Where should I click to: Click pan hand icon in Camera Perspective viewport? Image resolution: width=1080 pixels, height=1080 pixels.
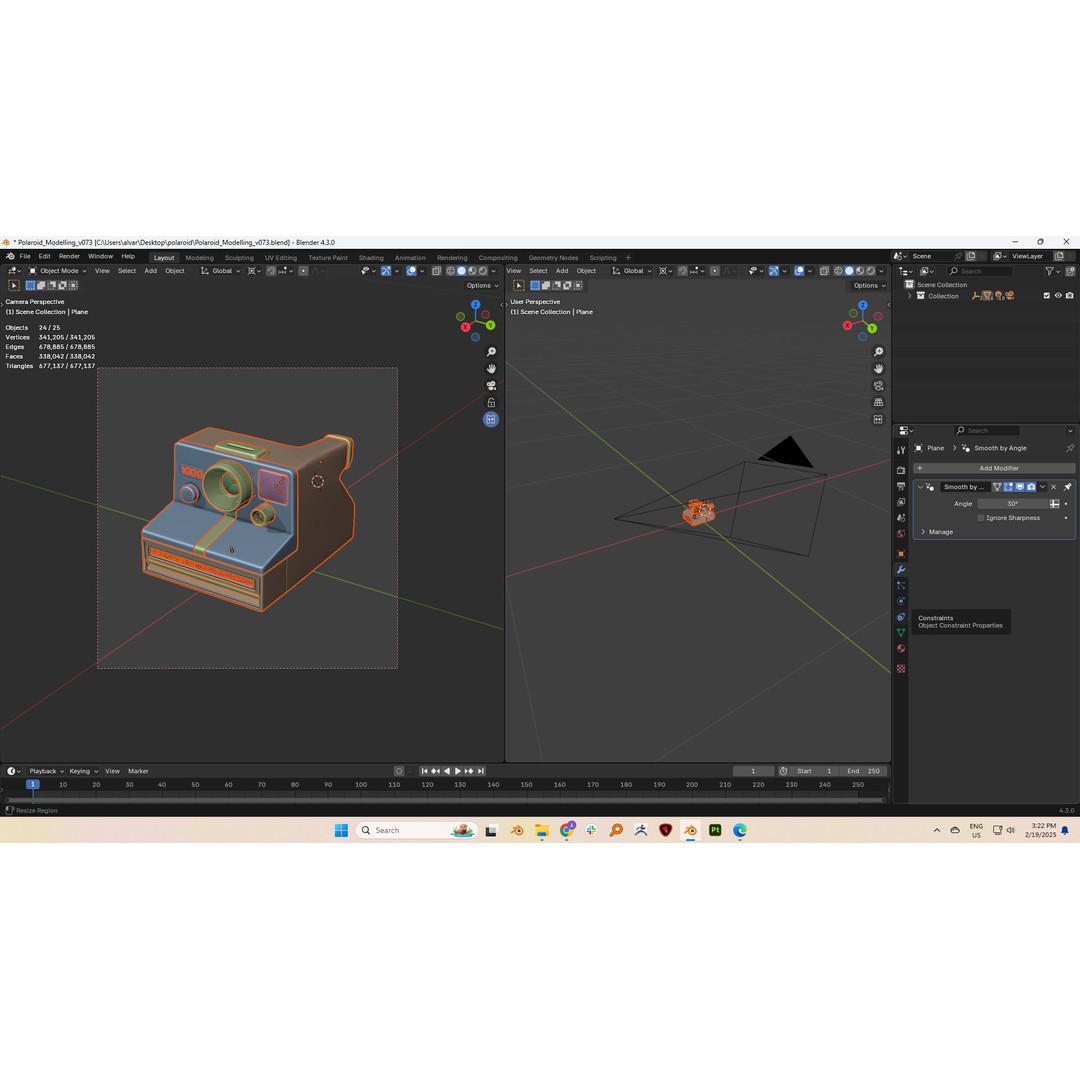(491, 368)
